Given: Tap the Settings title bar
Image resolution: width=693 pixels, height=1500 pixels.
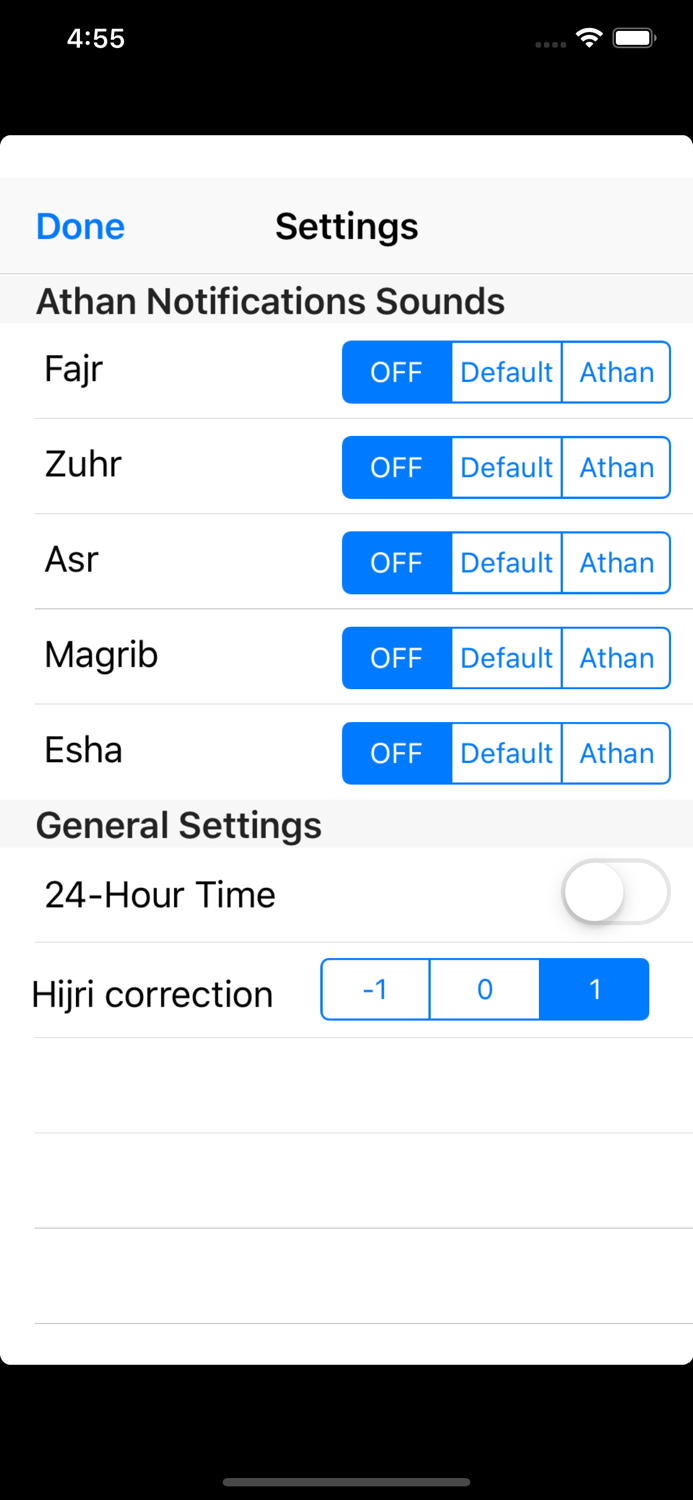Looking at the screenshot, I should tap(346, 226).
